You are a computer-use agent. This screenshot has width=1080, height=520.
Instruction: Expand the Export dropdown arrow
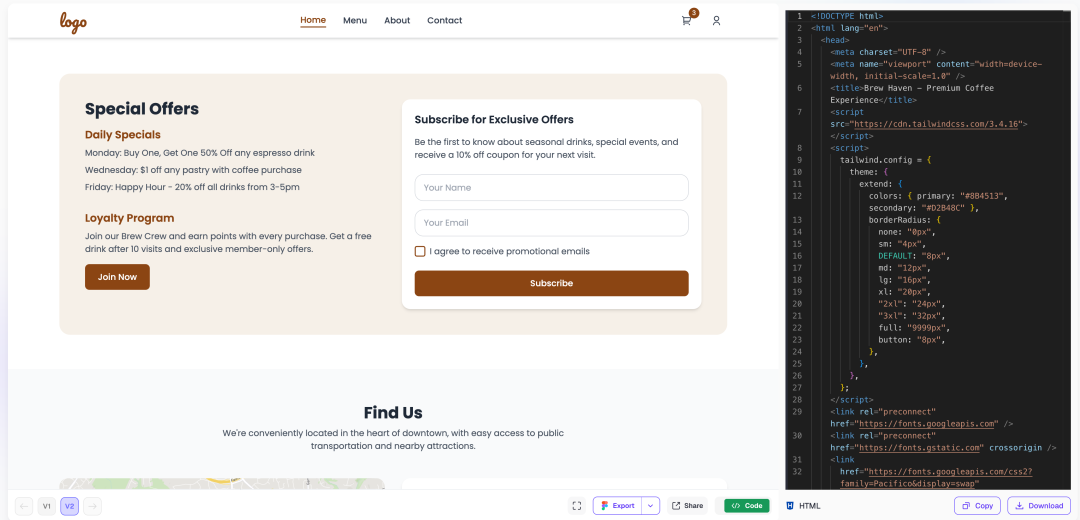coord(651,506)
